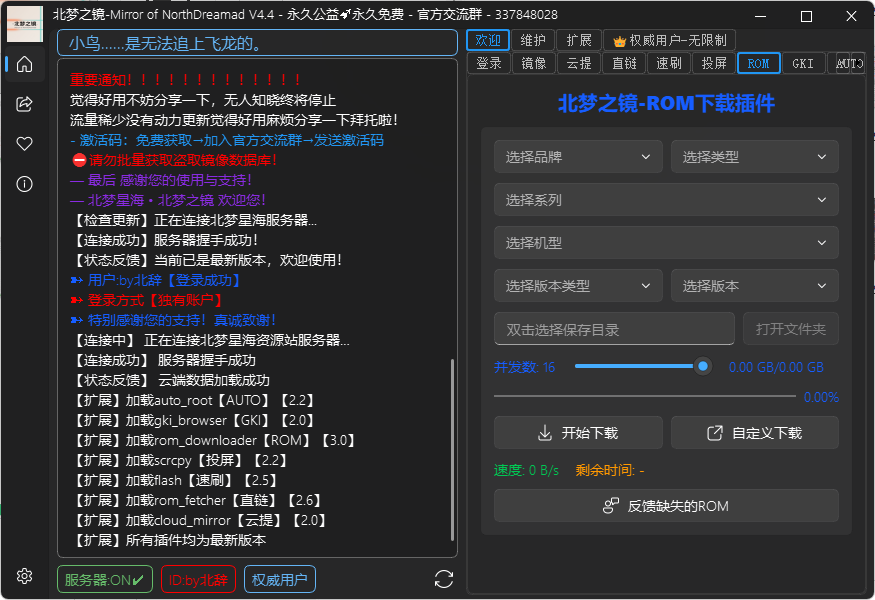Viewport: 875px width, 600px height.
Task: Open the 选择版本类型 dropdown
Action: tap(578, 285)
